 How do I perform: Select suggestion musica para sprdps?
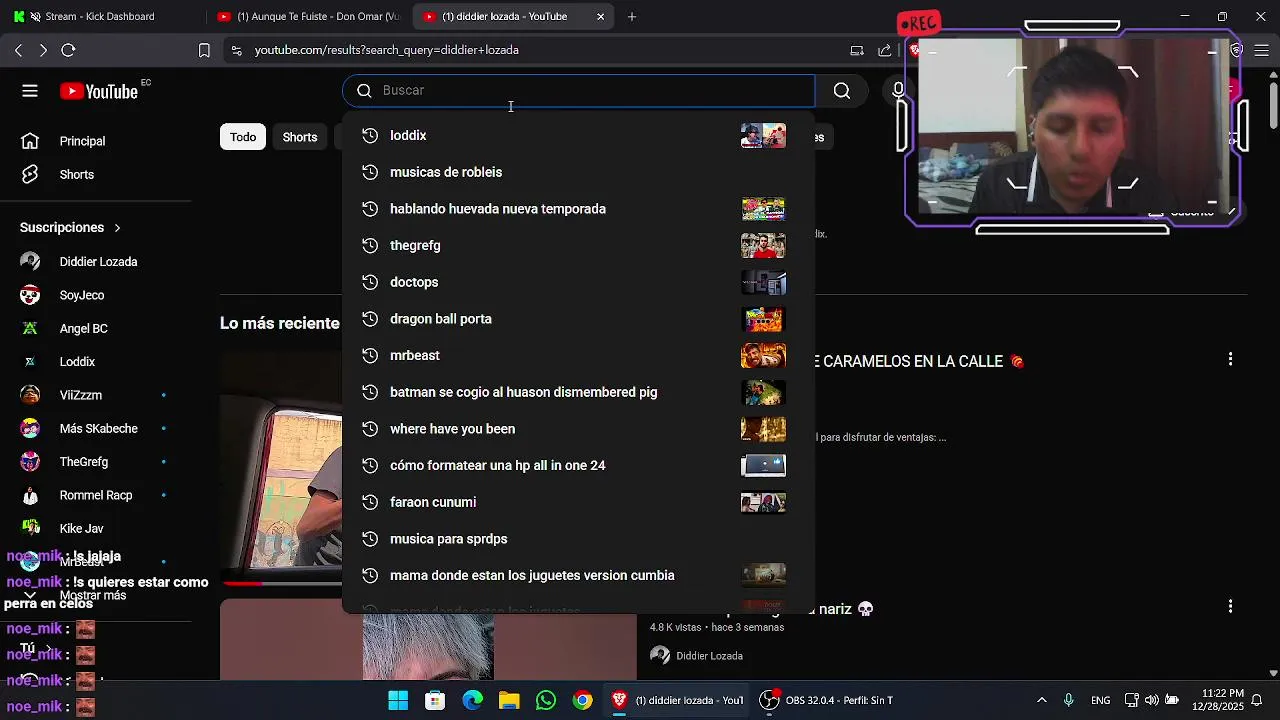click(x=578, y=539)
